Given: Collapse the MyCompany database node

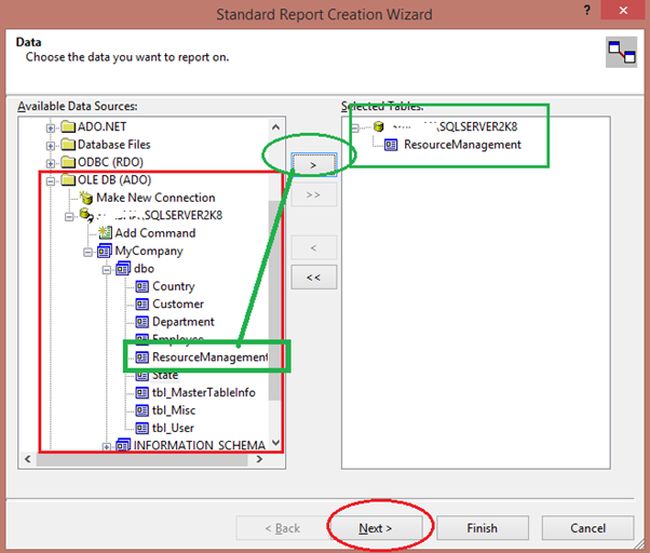Looking at the screenshot, I should point(87,252).
